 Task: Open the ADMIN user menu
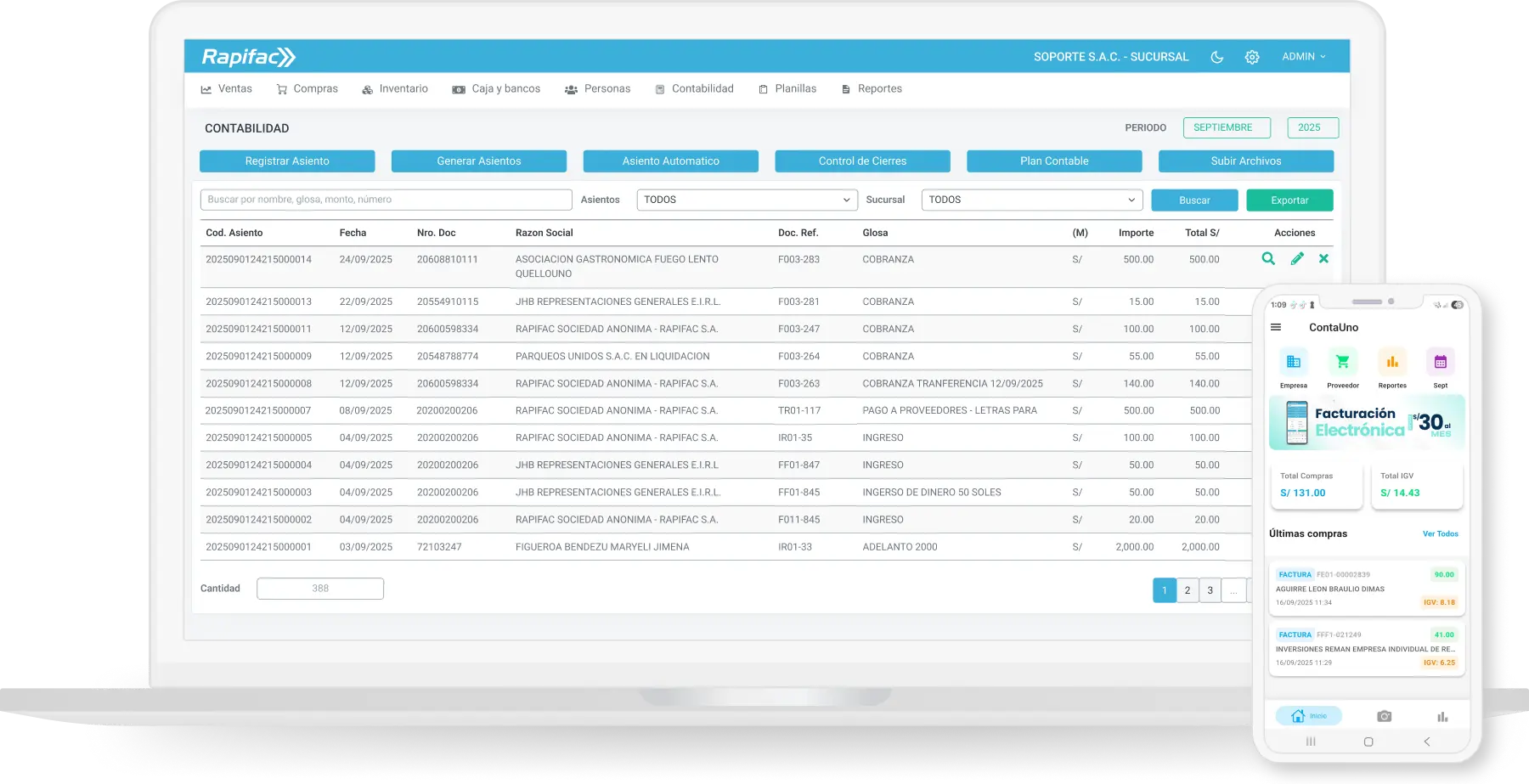tap(1304, 56)
